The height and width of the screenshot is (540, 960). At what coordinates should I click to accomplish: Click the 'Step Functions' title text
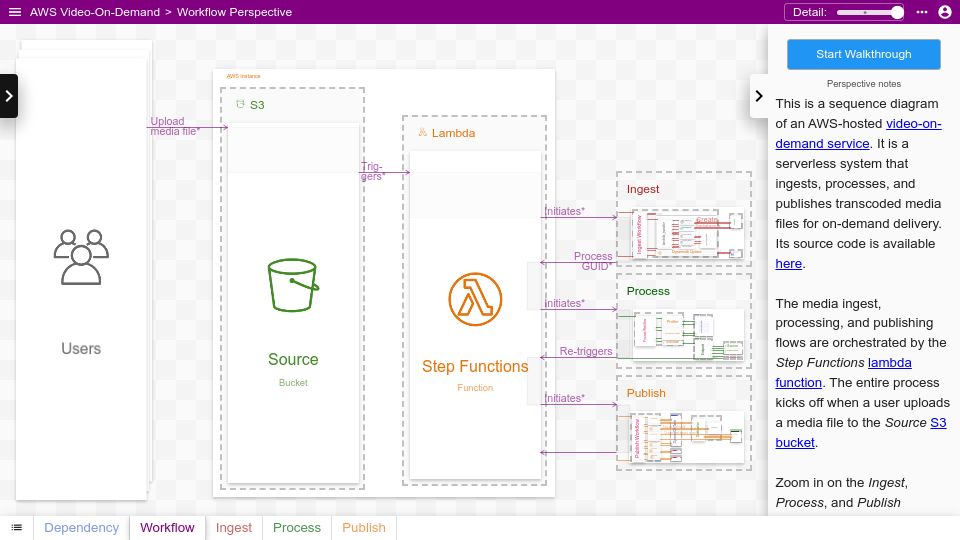(x=475, y=366)
